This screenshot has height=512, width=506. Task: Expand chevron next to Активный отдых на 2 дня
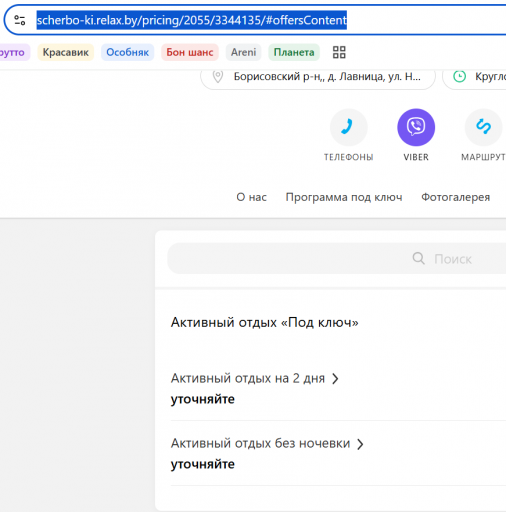(x=335, y=379)
